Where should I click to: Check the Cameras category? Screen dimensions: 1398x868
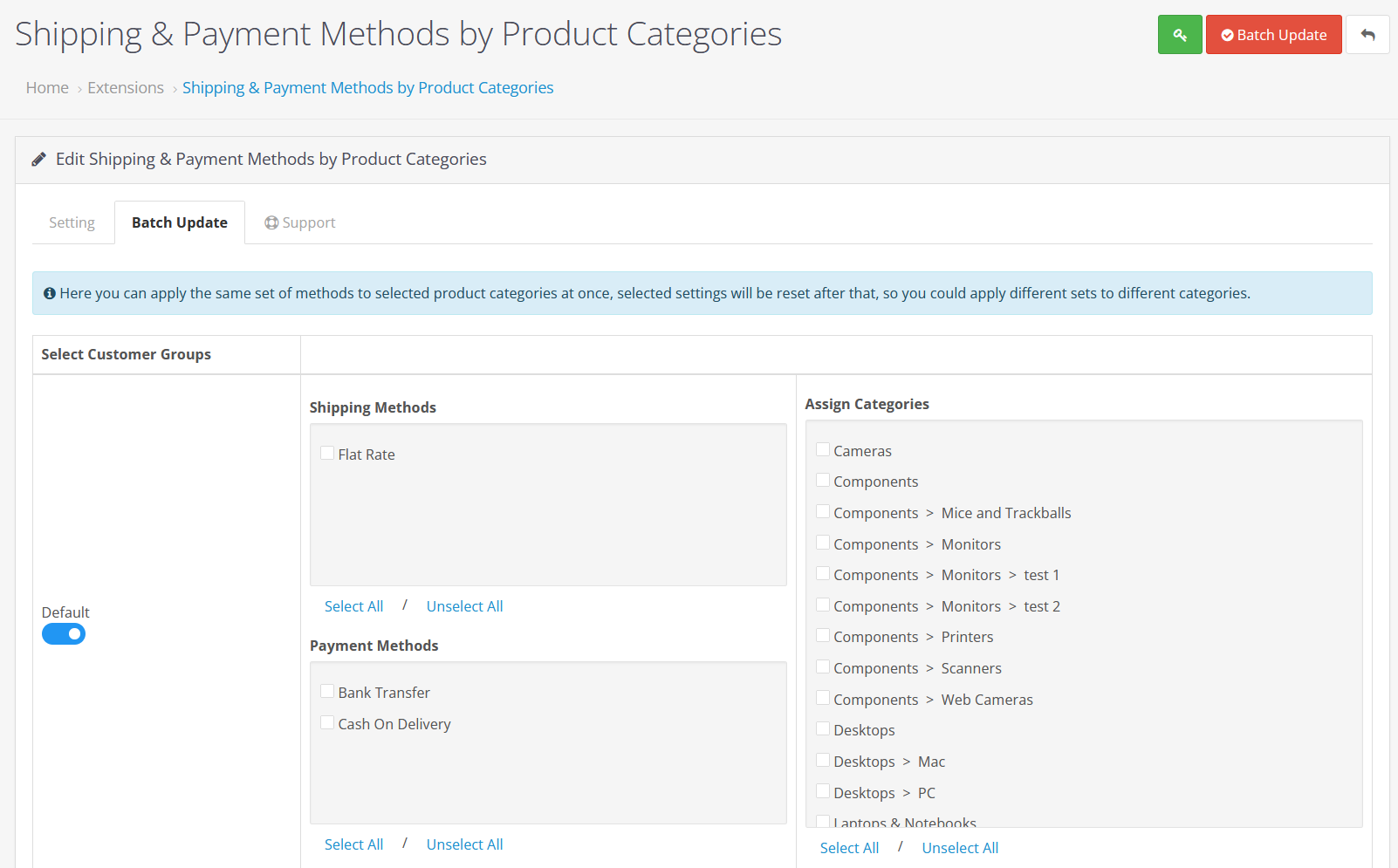[823, 450]
